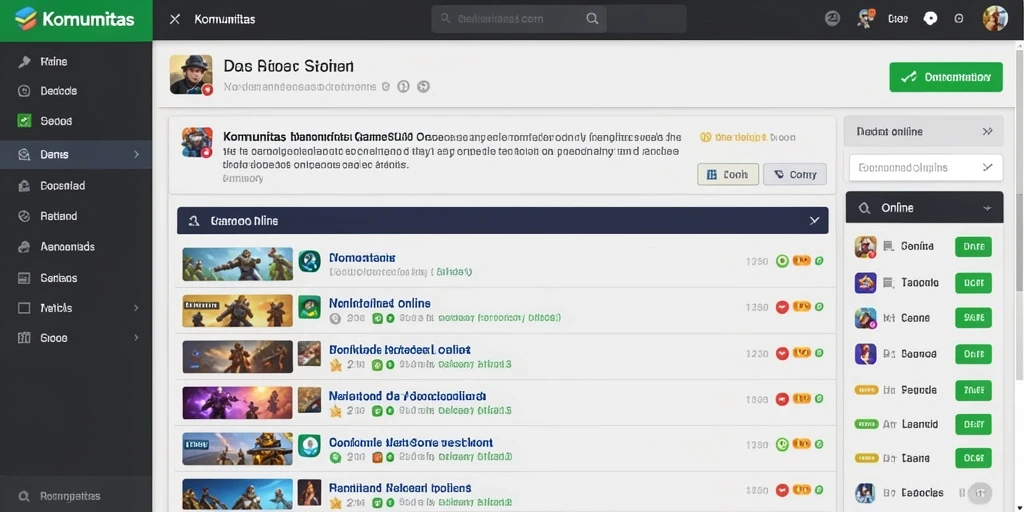The height and width of the screenshot is (512, 1024).
Task: Click the white chat bubble icon in the top bar
Action: point(931,19)
